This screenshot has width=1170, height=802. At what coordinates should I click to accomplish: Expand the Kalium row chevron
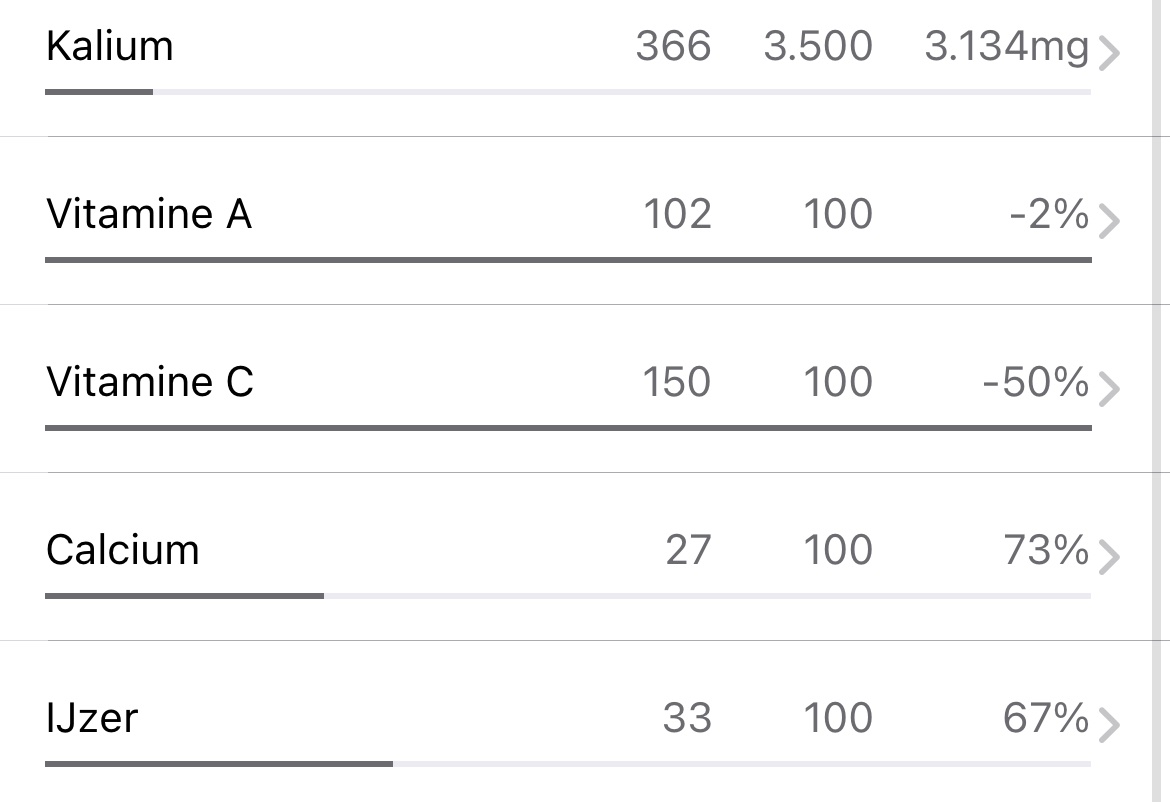1108,54
